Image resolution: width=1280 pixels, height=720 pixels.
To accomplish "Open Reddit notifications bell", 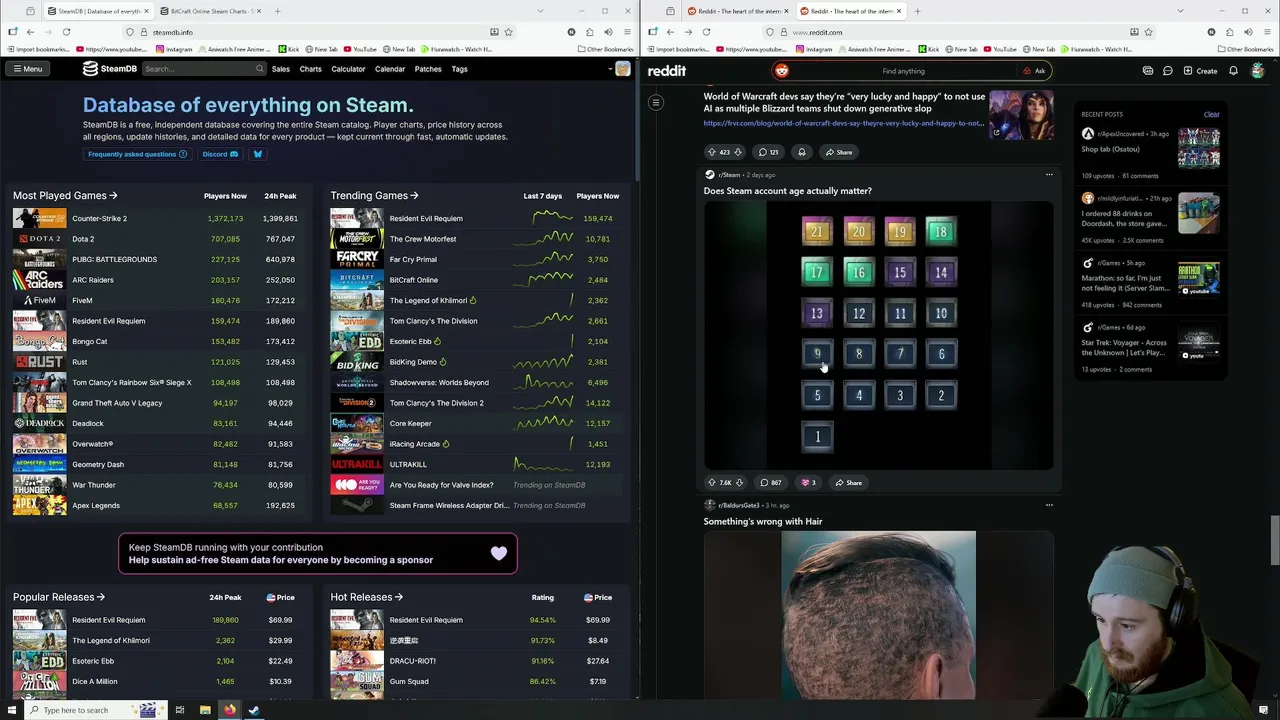I will [x=1233, y=71].
